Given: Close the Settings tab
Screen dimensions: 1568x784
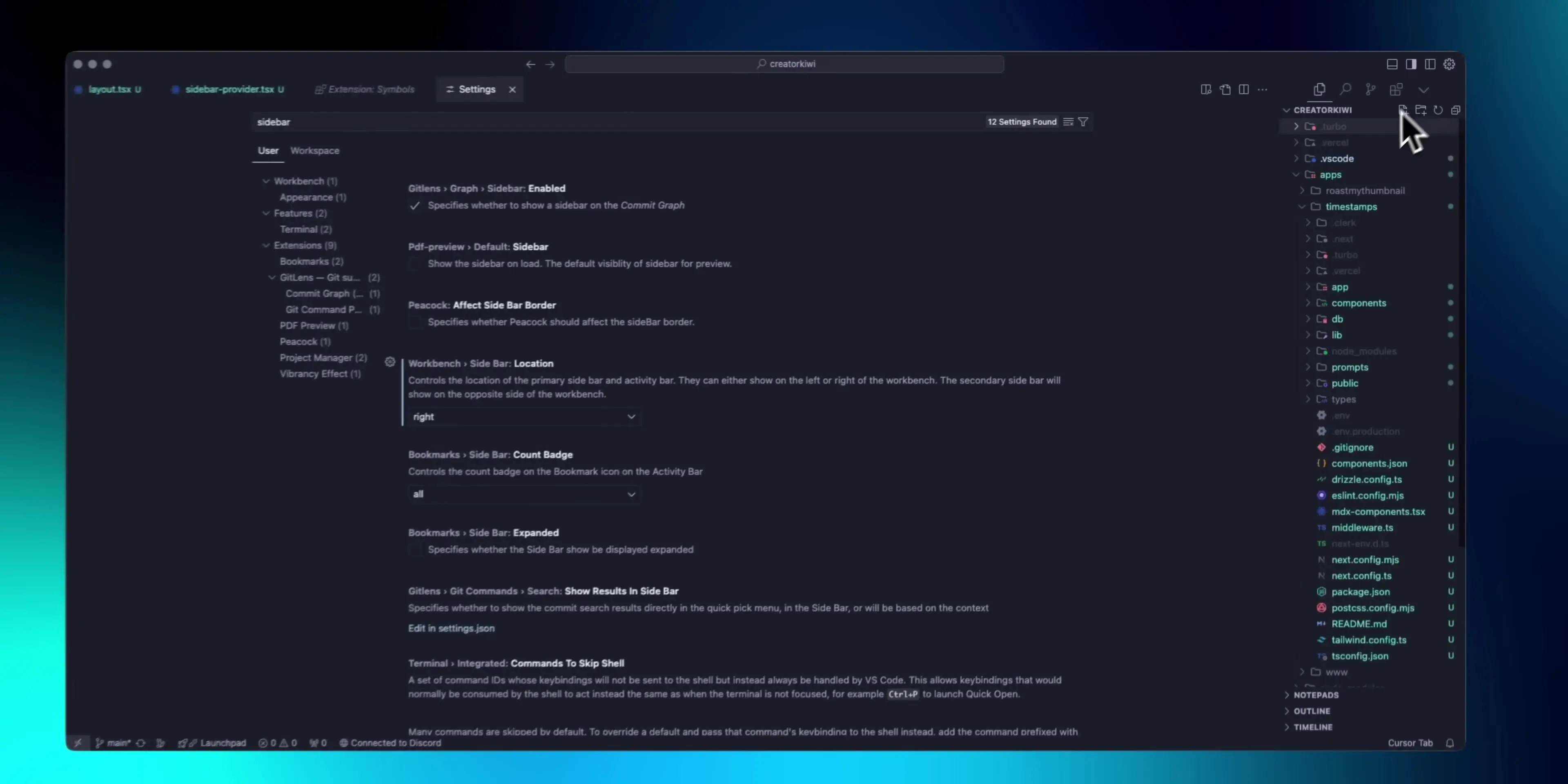Looking at the screenshot, I should (512, 89).
